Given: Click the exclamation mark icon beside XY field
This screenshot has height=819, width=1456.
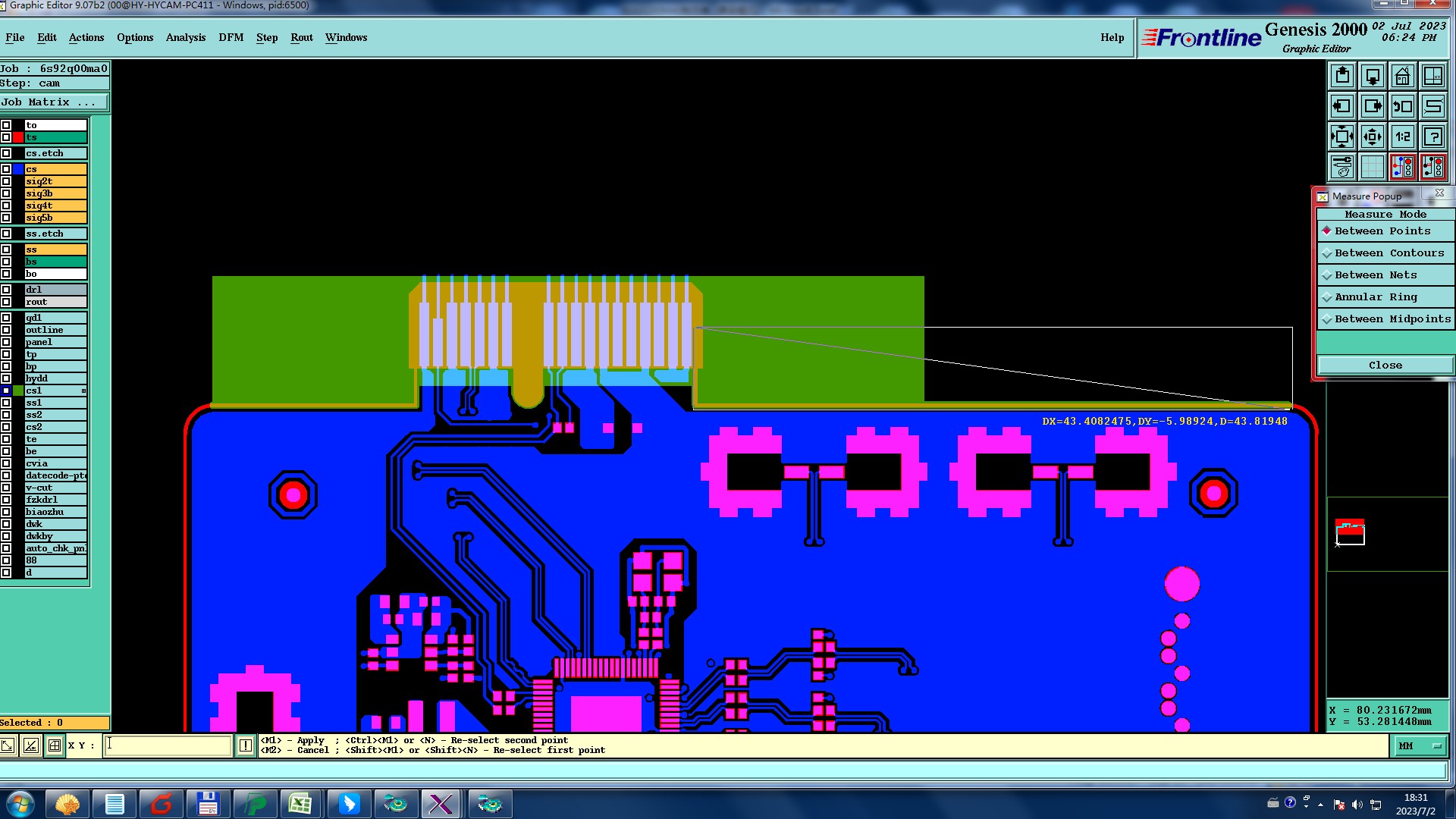Looking at the screenshot, I should point(246,745).
